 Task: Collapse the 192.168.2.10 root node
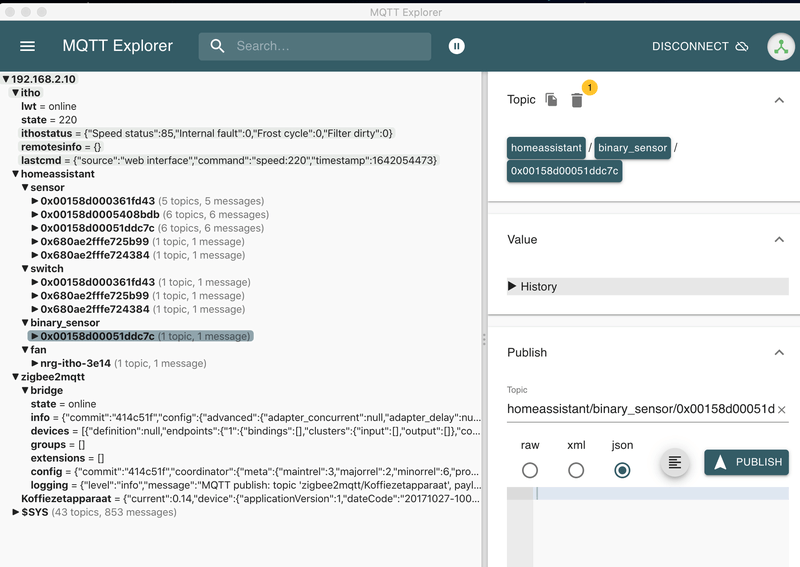(6, 79)
